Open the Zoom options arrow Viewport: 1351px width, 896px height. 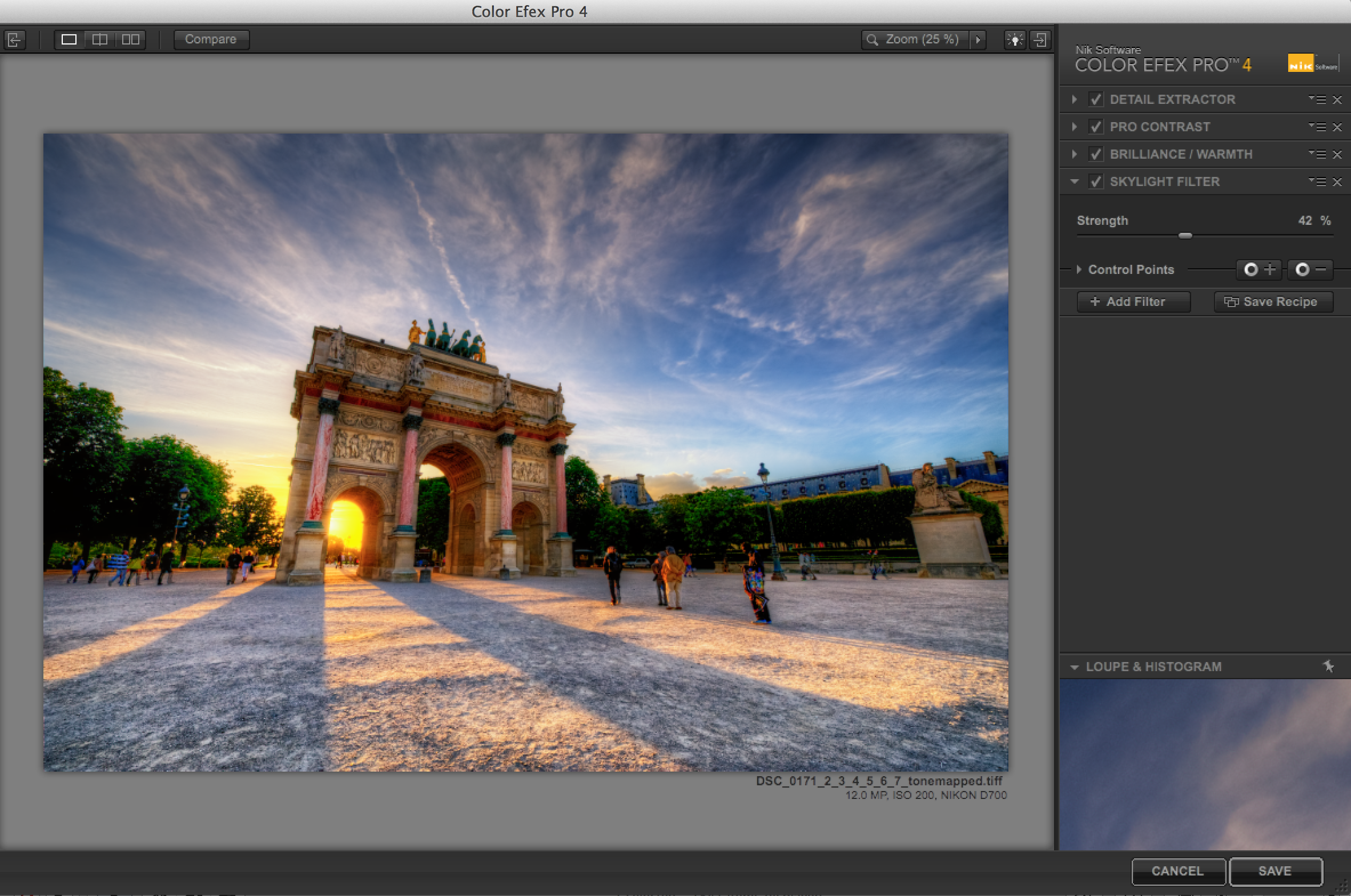coord(978,39)
